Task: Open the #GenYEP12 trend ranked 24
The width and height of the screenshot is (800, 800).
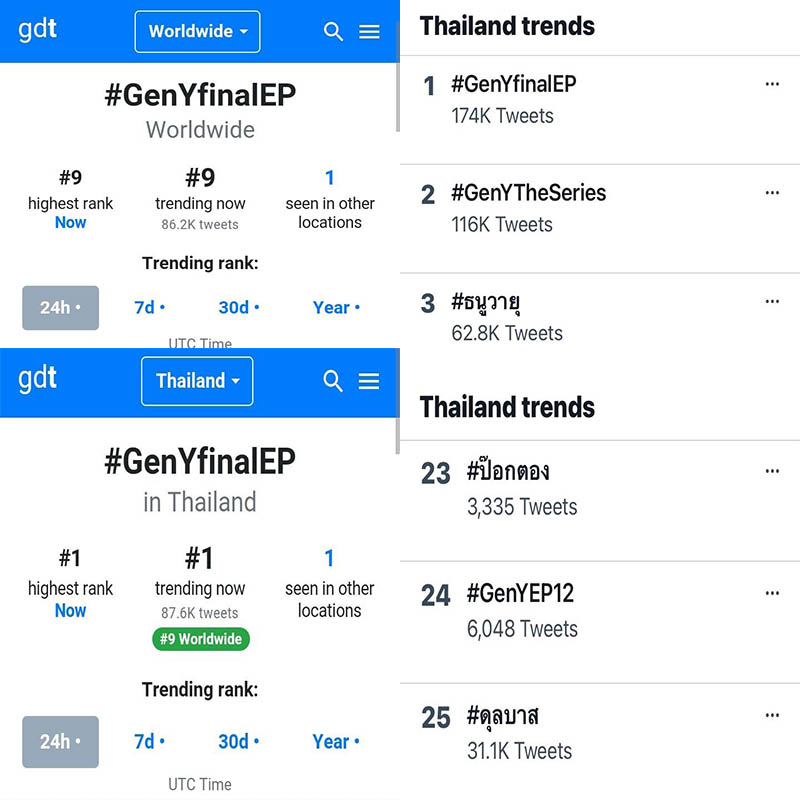Action: pos(520,594)
